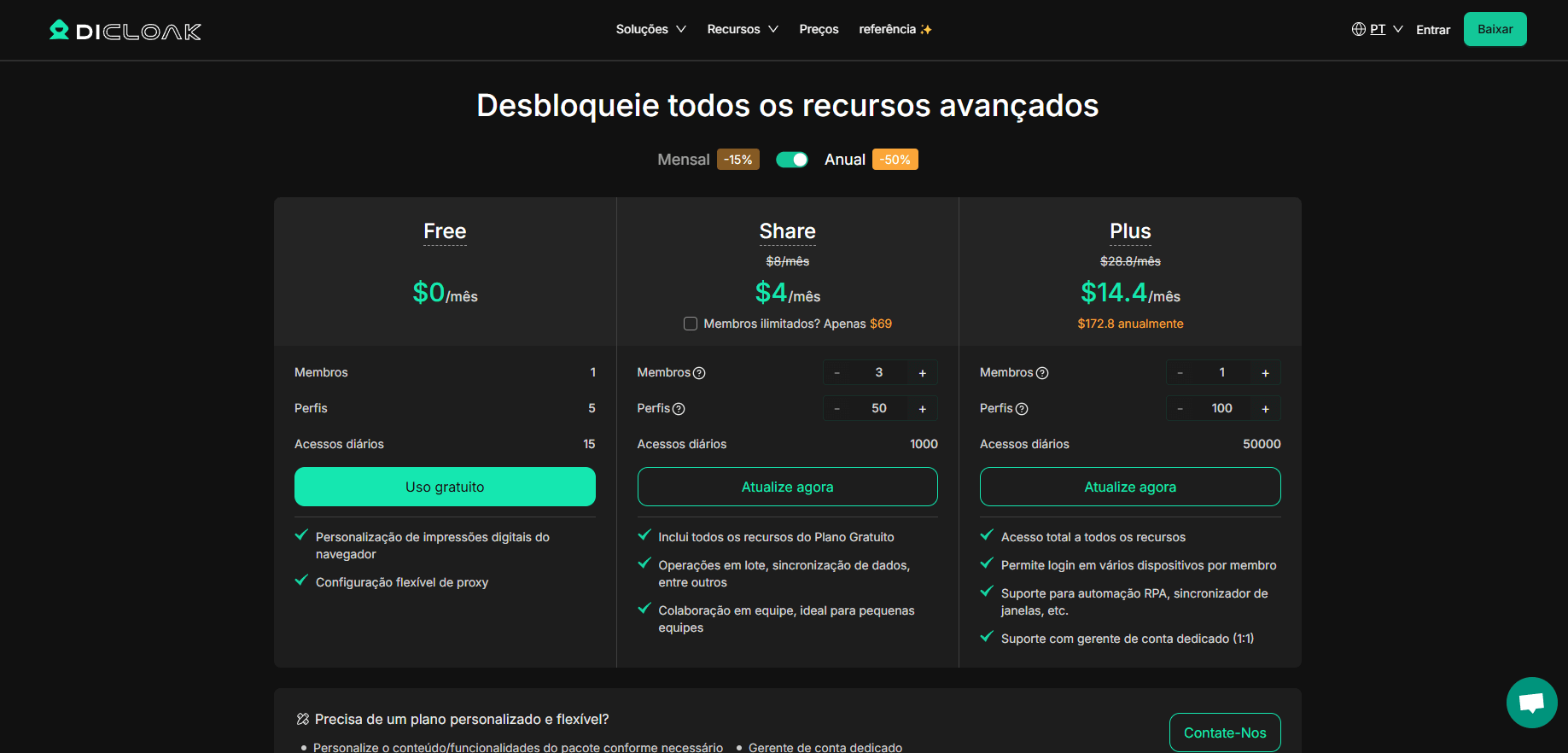Decrease Plus plan profiles with minus
The width and height of the screenshot is (1568, 753).
point(1180,409)
